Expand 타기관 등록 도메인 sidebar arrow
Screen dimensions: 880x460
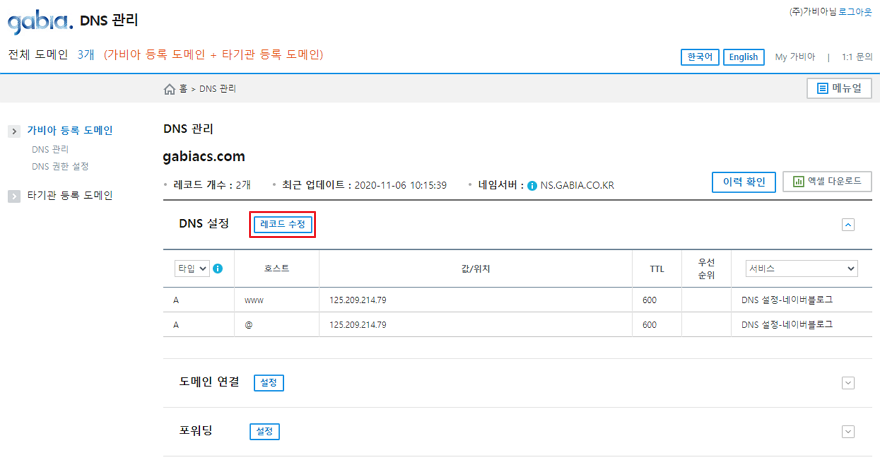14,196
